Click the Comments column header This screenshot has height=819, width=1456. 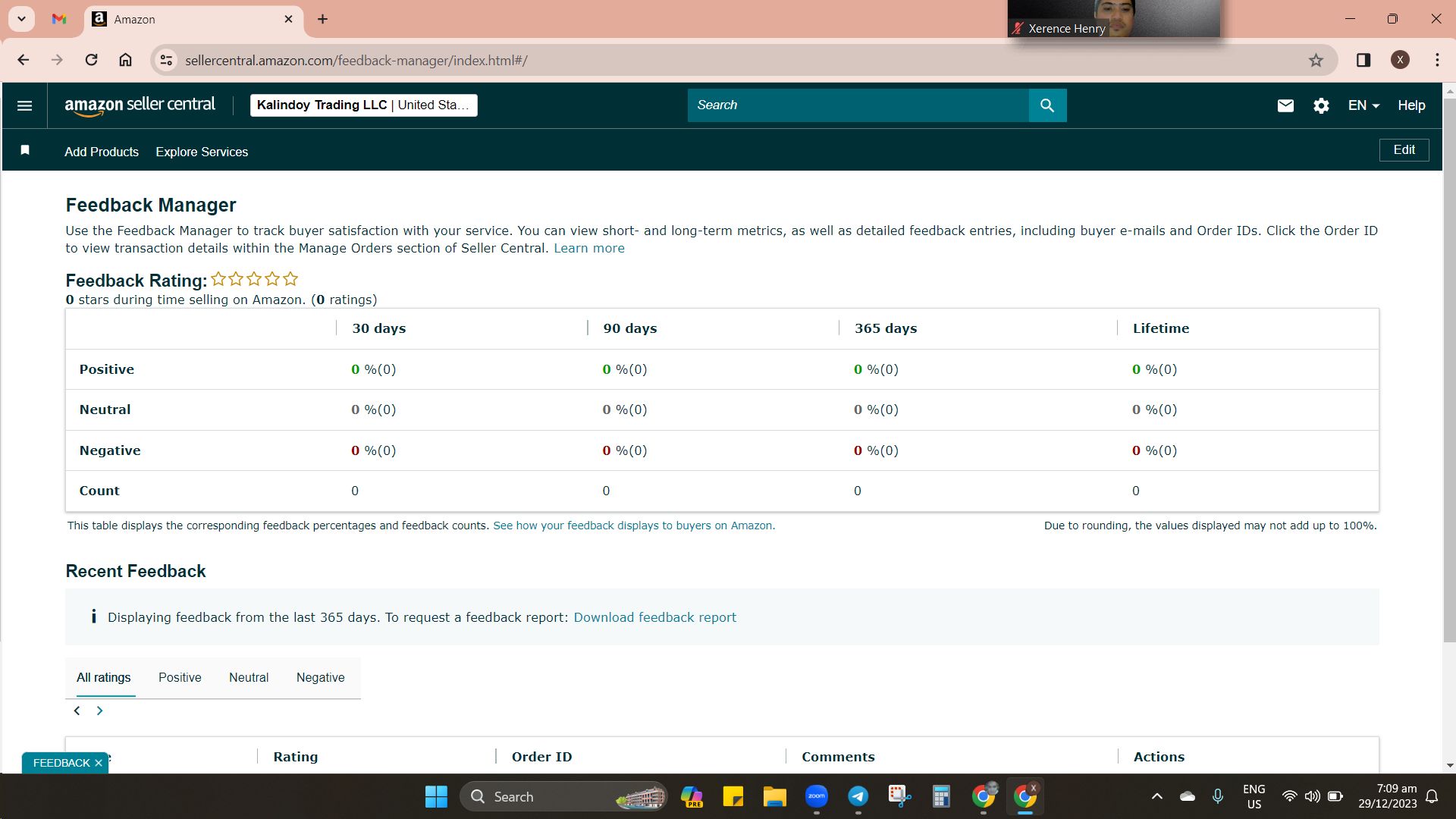pyautogui.click(x=838, y=757)
